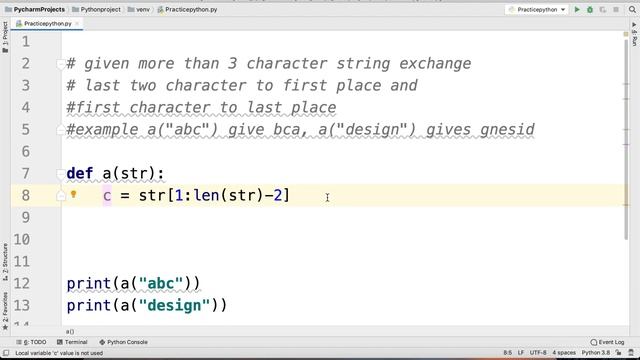The width and height of the screenshot is (640, 360).
Task: Click Pythonproject folder in the breadcrumb
Action: [x=96, y=9]
